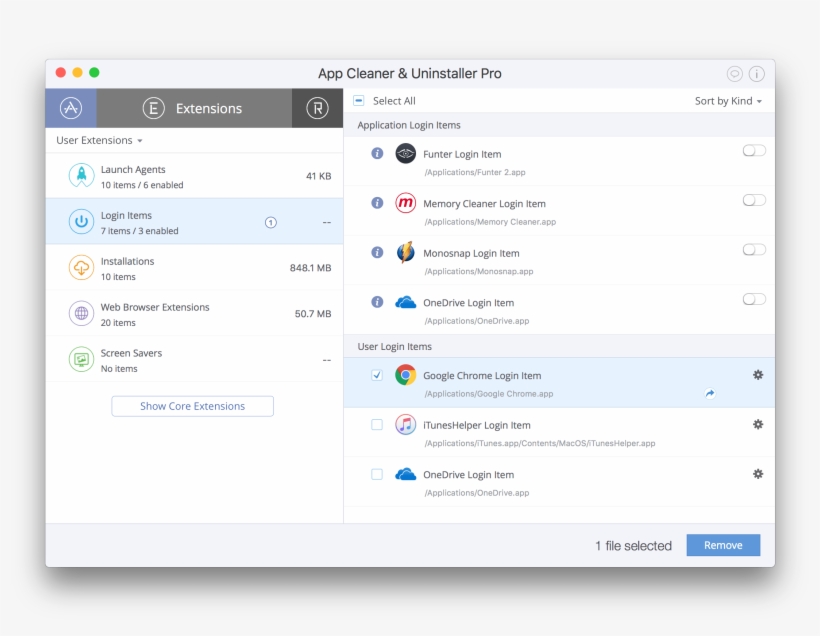
Task: Open the Extensions tab
Action: pyautogui.click(x=194, y=108)
